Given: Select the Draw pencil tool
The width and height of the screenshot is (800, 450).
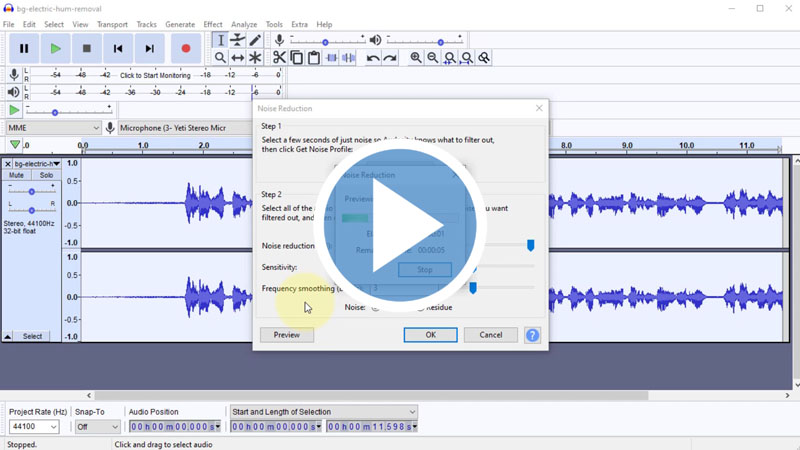Looking at the screenshot, I should point(255,40).
